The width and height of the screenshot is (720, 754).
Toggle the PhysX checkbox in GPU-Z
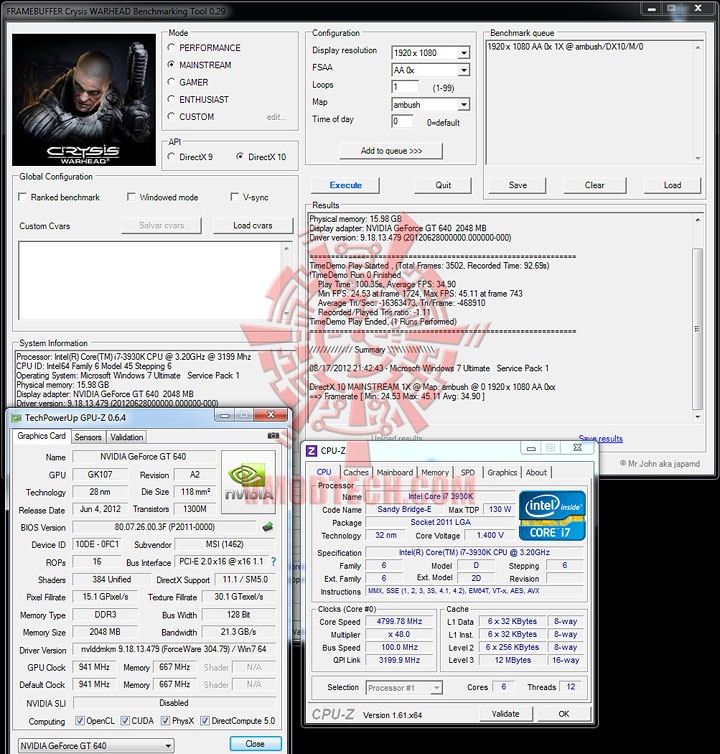pyautogui.click(x=165, y=720)
